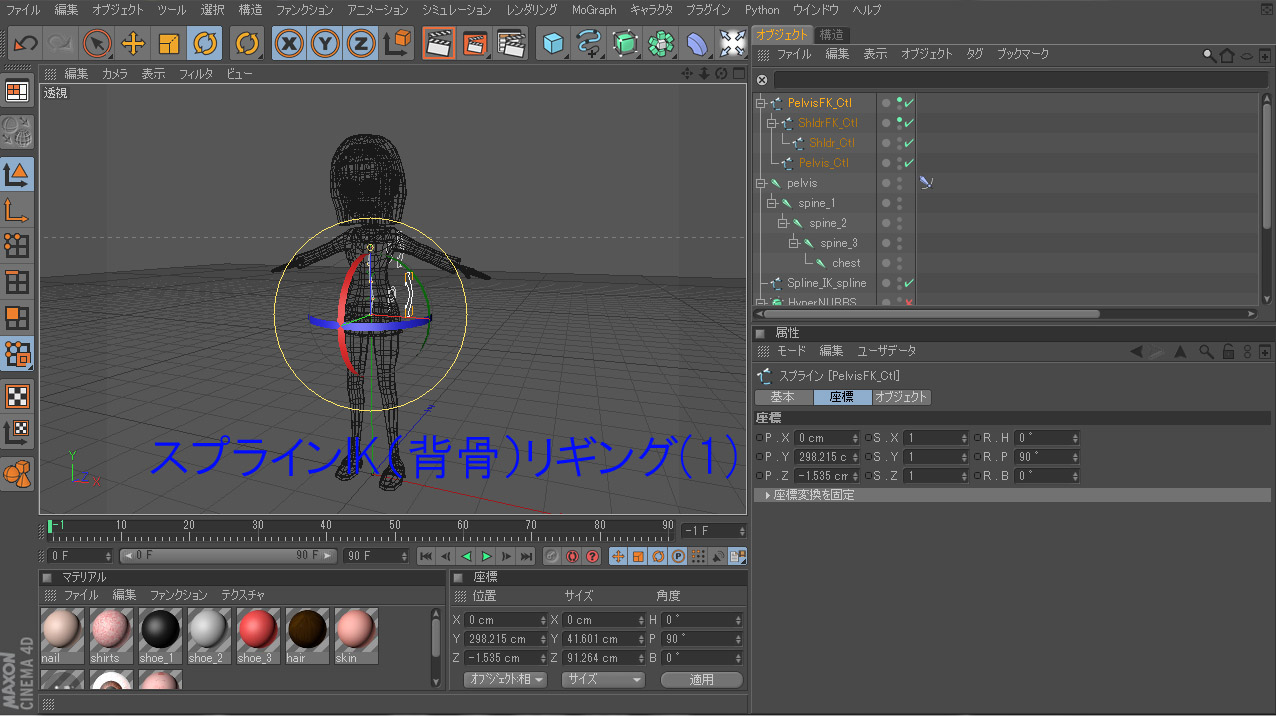The height and width of the screenshot is (716, 1276).
Task: Open the render to Picture Viewer icon
Action: point(474,44)
